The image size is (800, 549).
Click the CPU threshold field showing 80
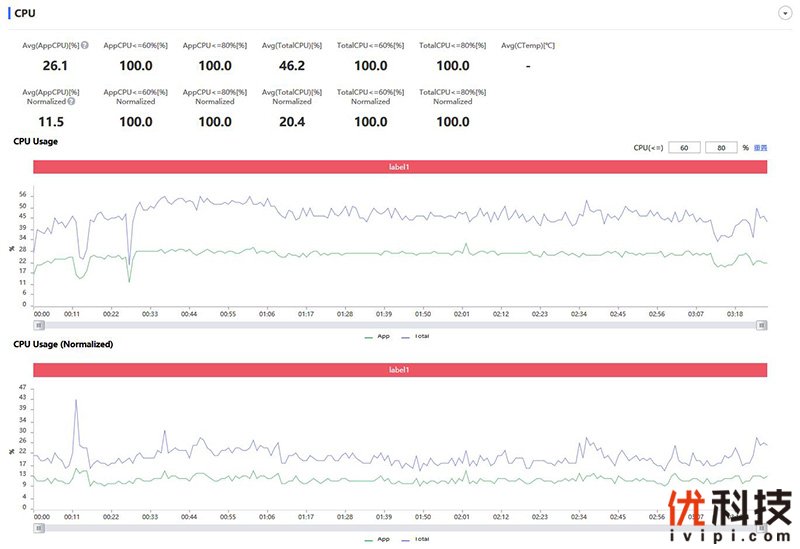click(x=720, y=147)
